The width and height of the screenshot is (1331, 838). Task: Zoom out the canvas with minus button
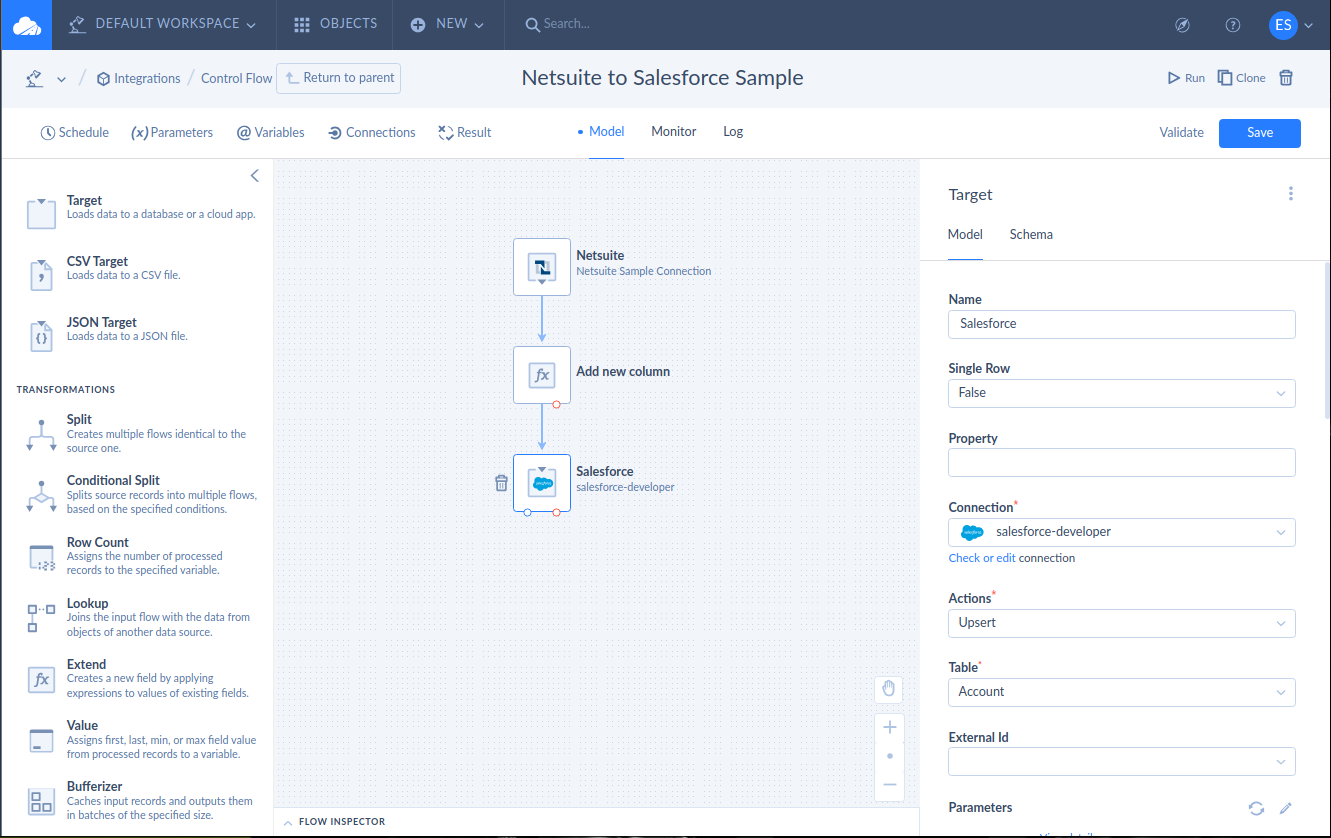pyautogui.click(x=889, y=785)
